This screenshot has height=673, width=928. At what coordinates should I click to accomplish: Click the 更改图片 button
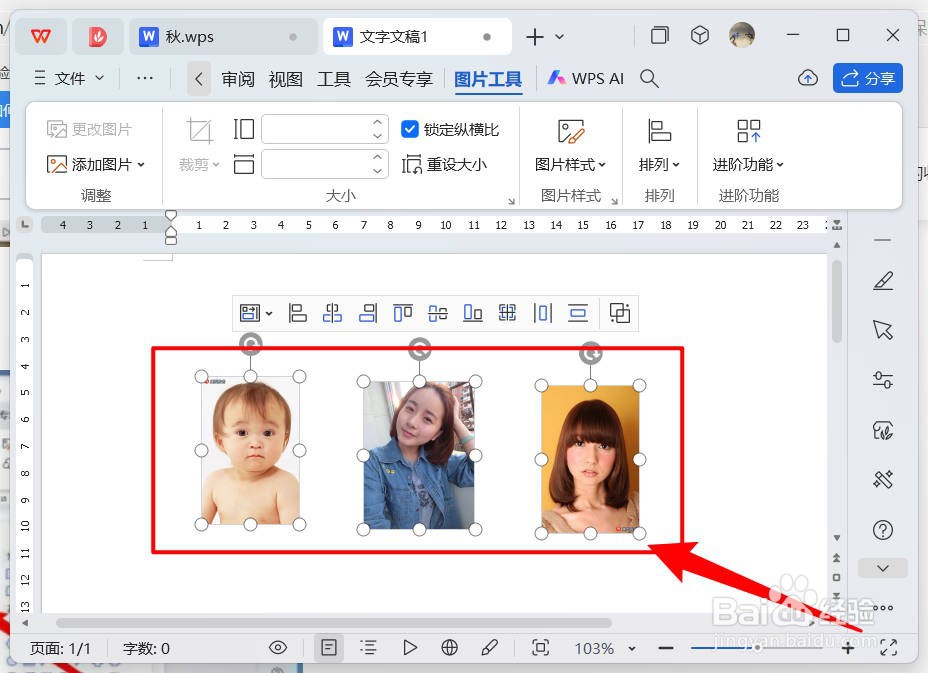(89, 129)
